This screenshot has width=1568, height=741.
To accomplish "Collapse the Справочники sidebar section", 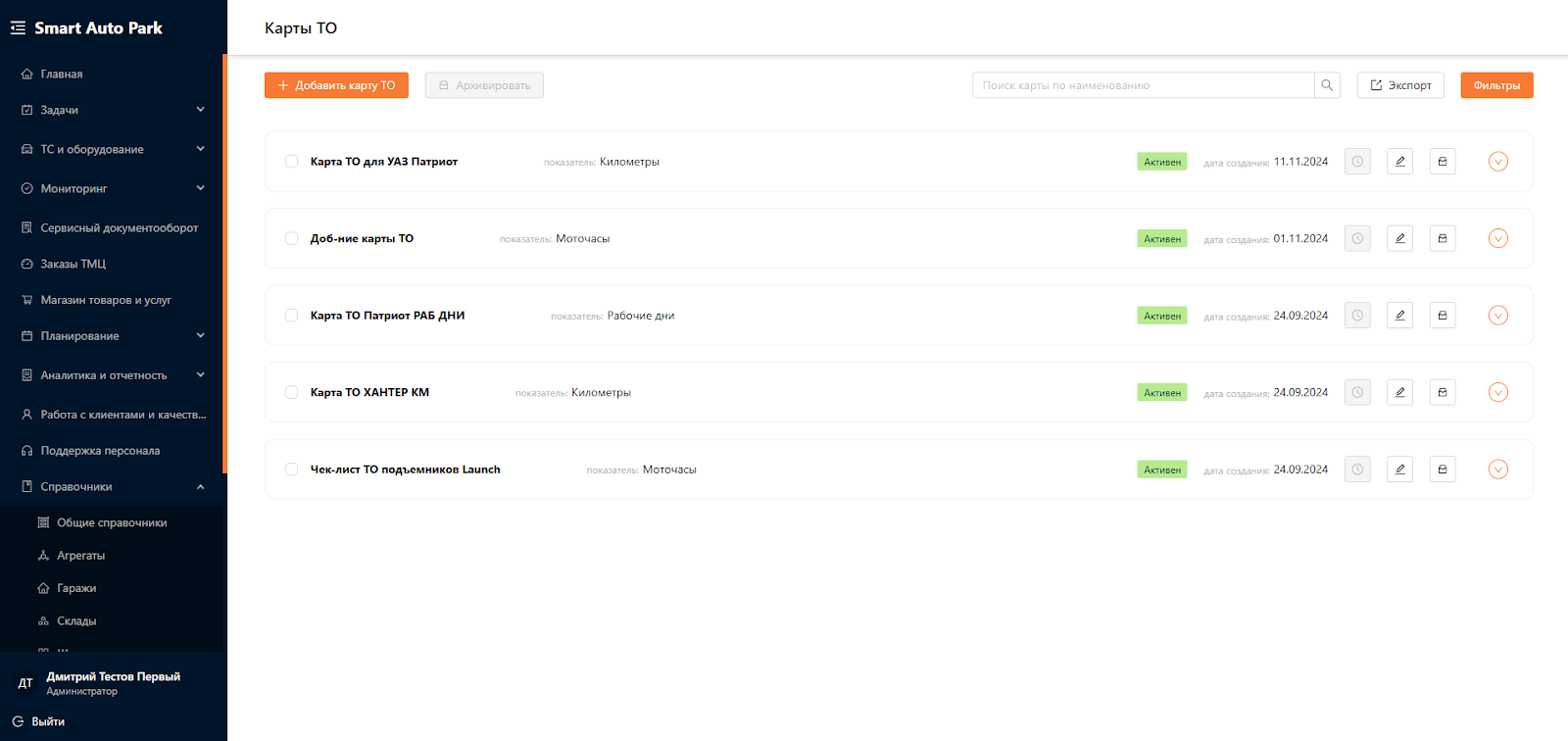I will coord(200,487).
